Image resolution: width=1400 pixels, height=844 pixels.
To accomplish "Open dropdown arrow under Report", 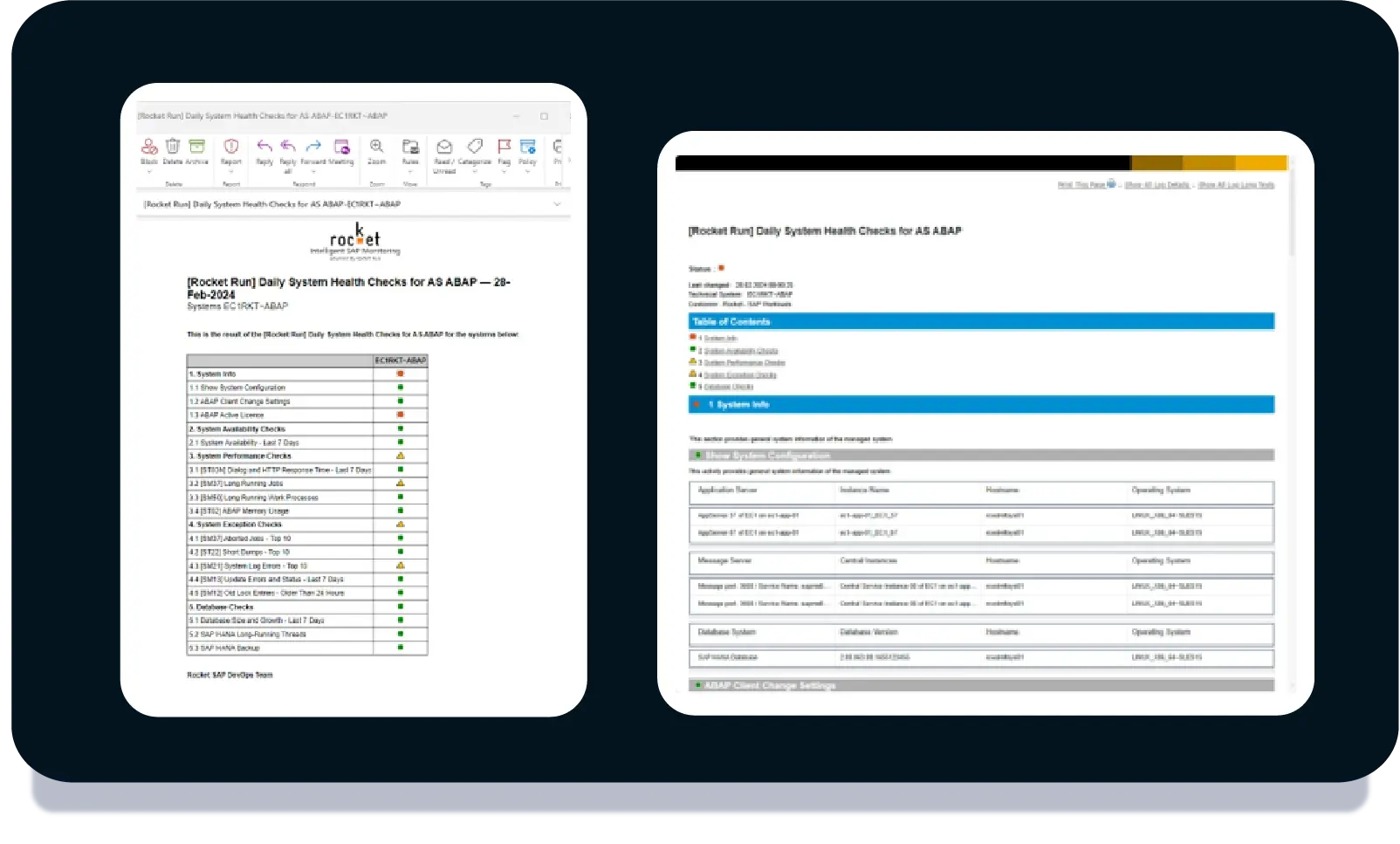I will pos(231,172).
